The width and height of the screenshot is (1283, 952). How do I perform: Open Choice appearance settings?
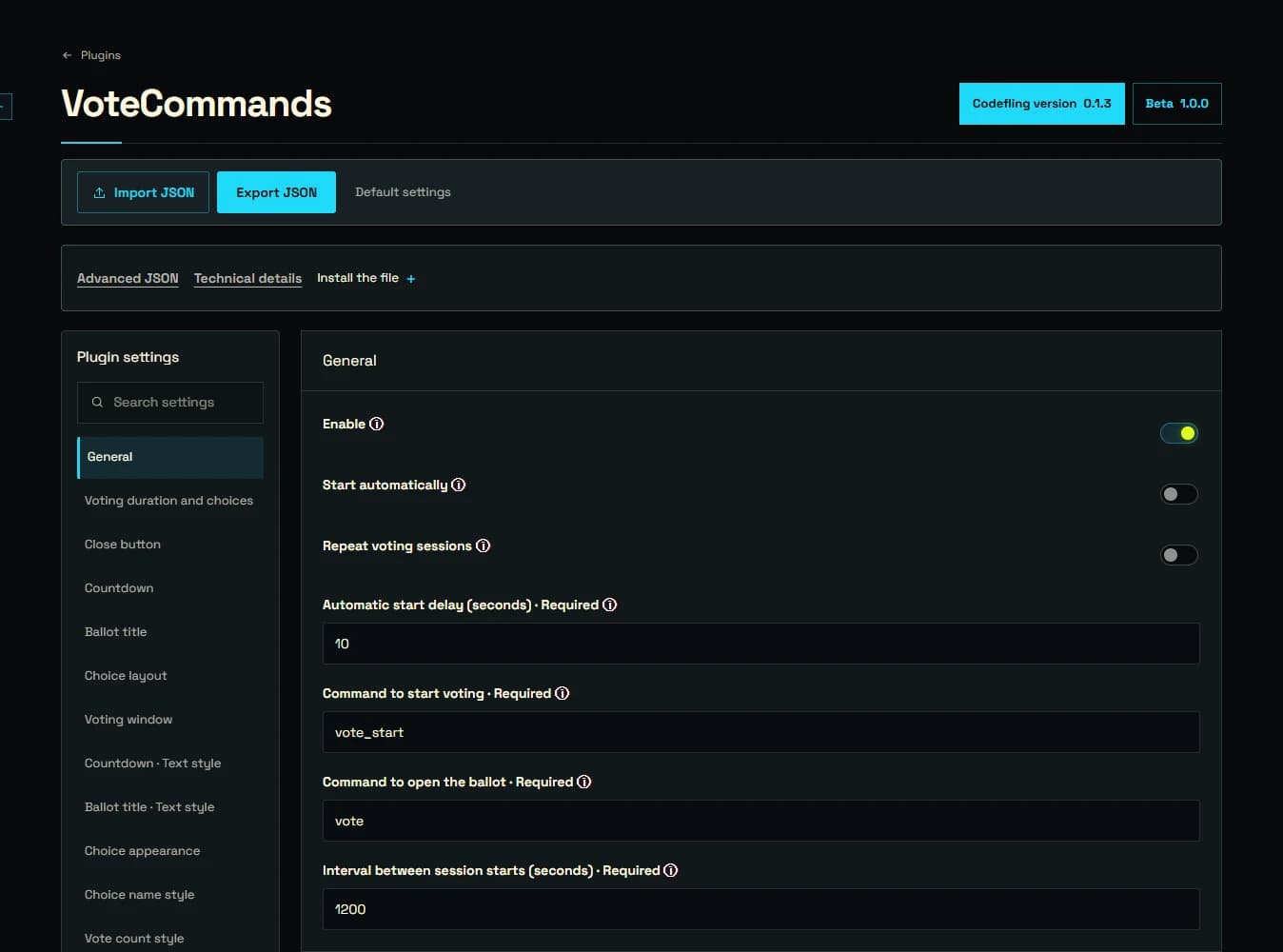click(x=170, y=851)
